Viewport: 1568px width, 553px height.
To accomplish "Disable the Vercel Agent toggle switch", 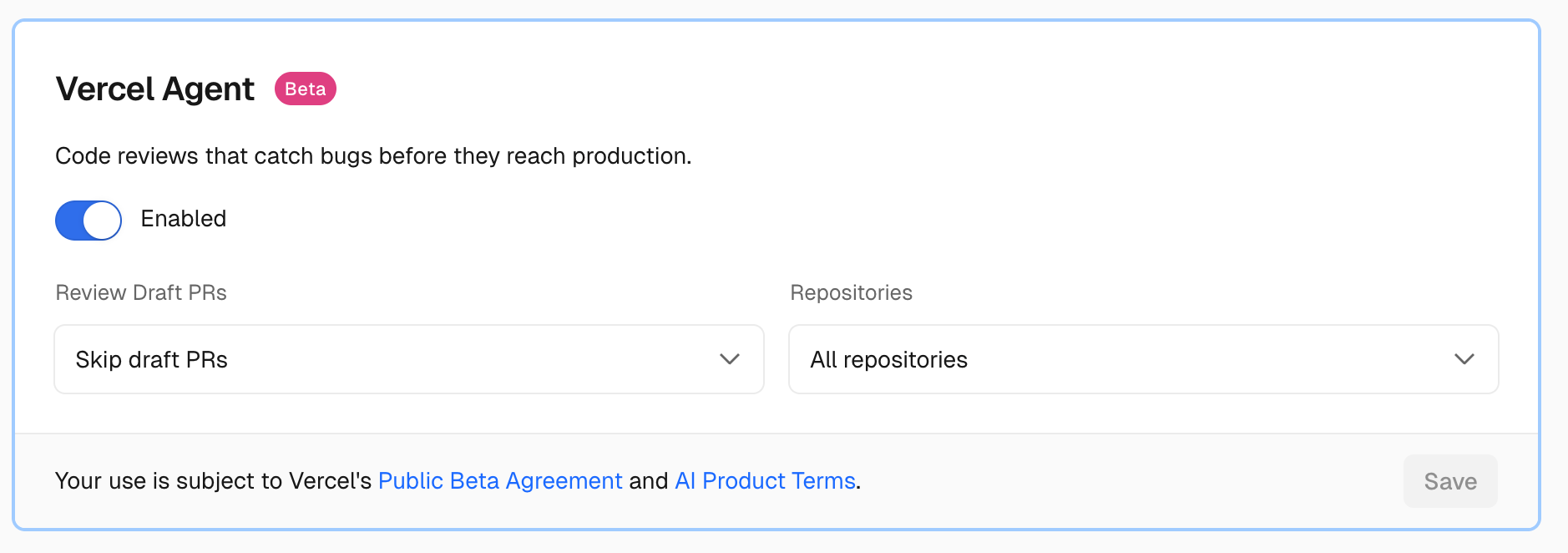I will point(89,221).
